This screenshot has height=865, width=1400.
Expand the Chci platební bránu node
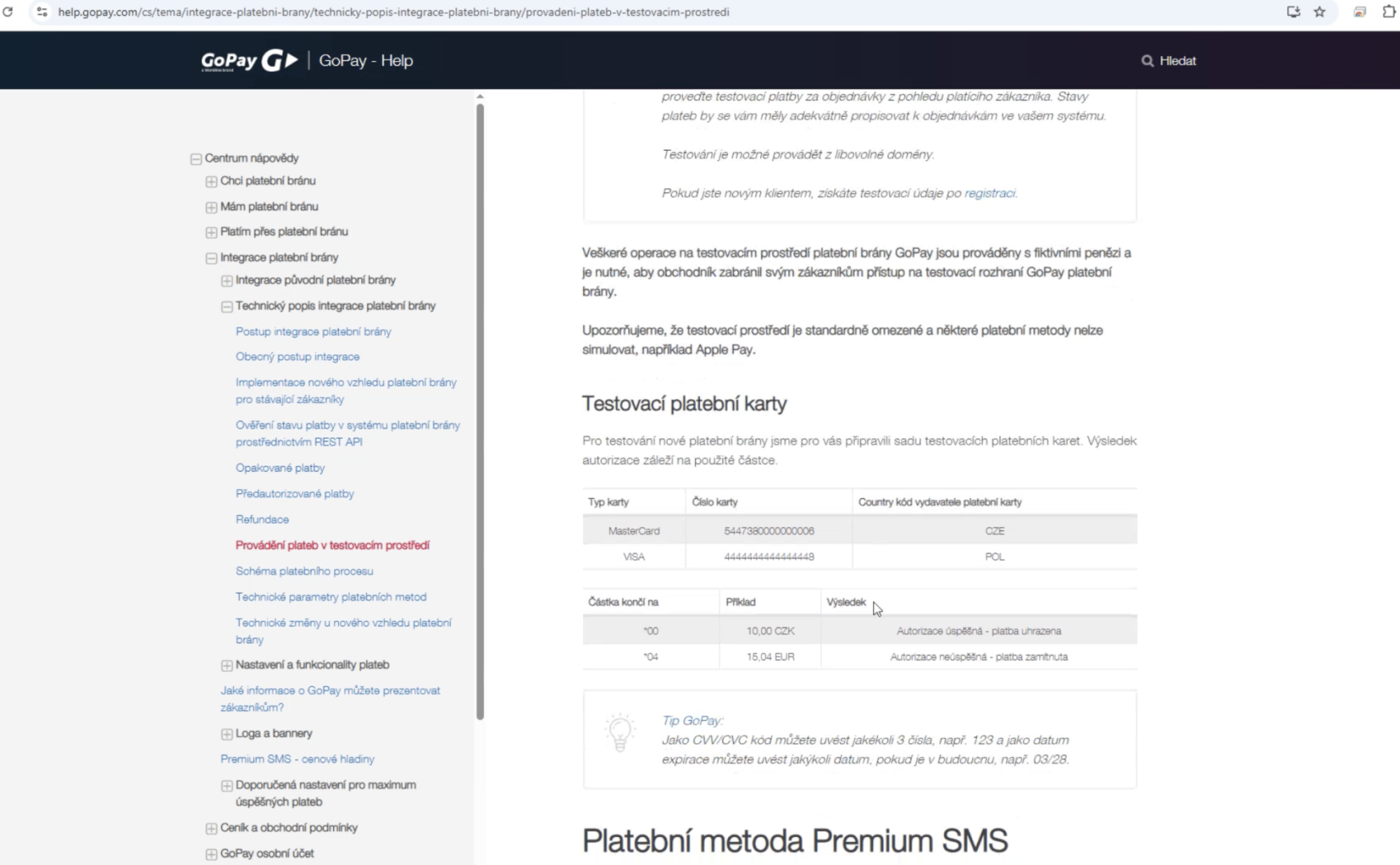(x=211, y=182)
